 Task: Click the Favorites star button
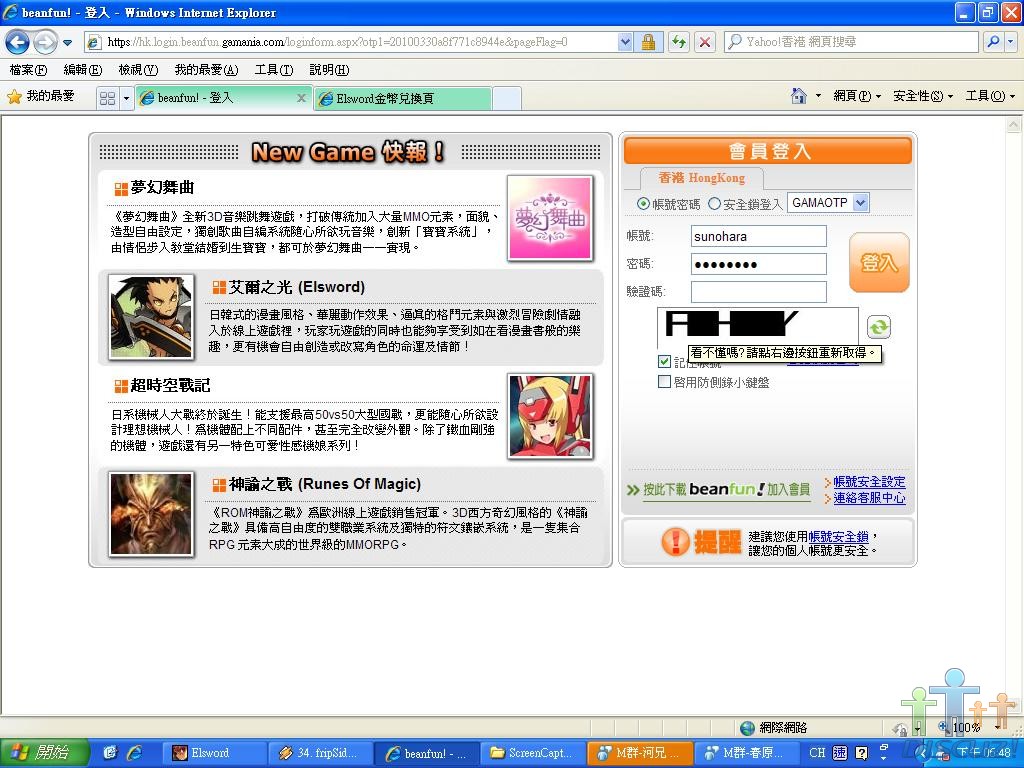[40, 97]
